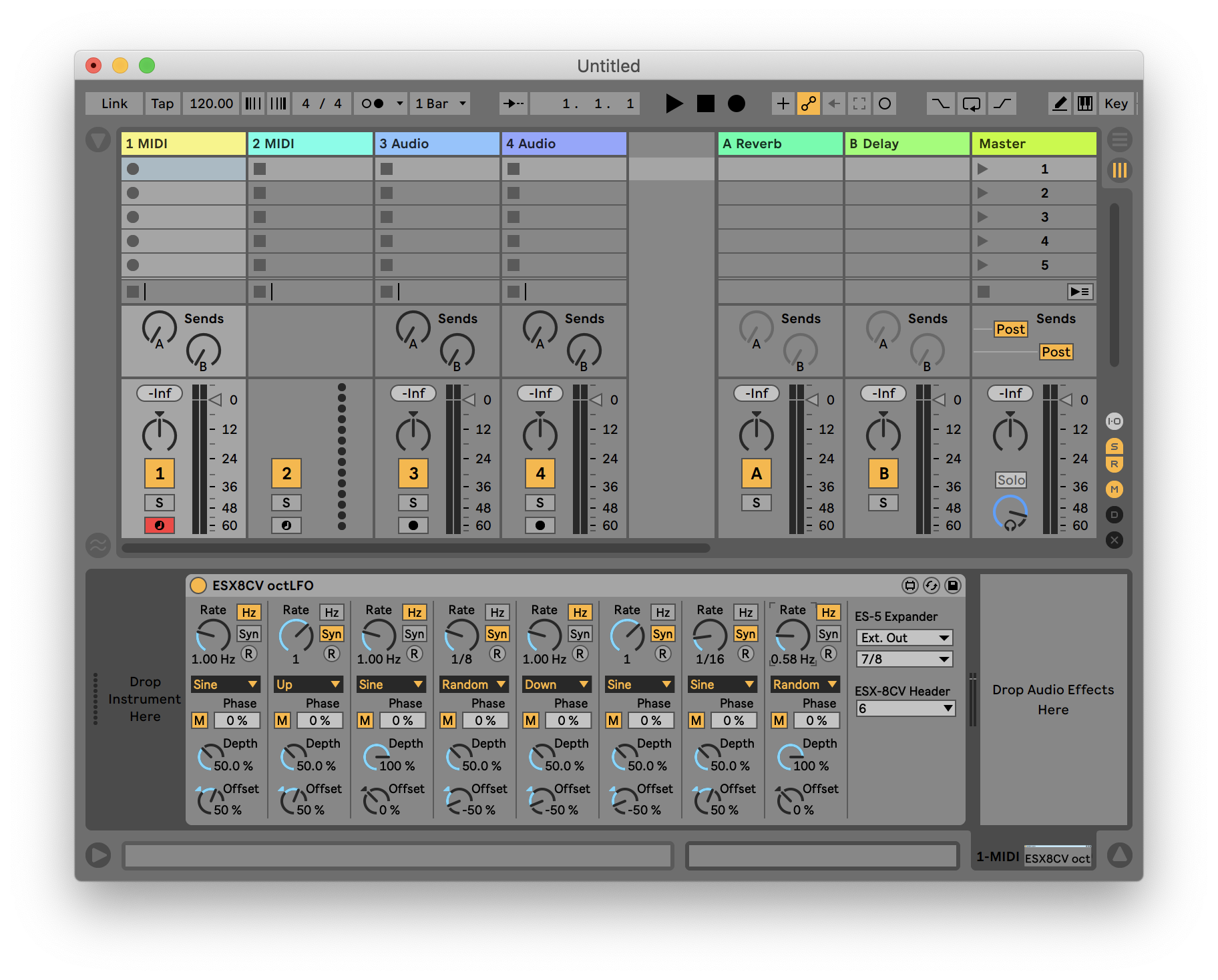Toggle the ESX8CV octLFO device activator
1218x980 pixels.
pyautogui.click(x=198, y=585)
